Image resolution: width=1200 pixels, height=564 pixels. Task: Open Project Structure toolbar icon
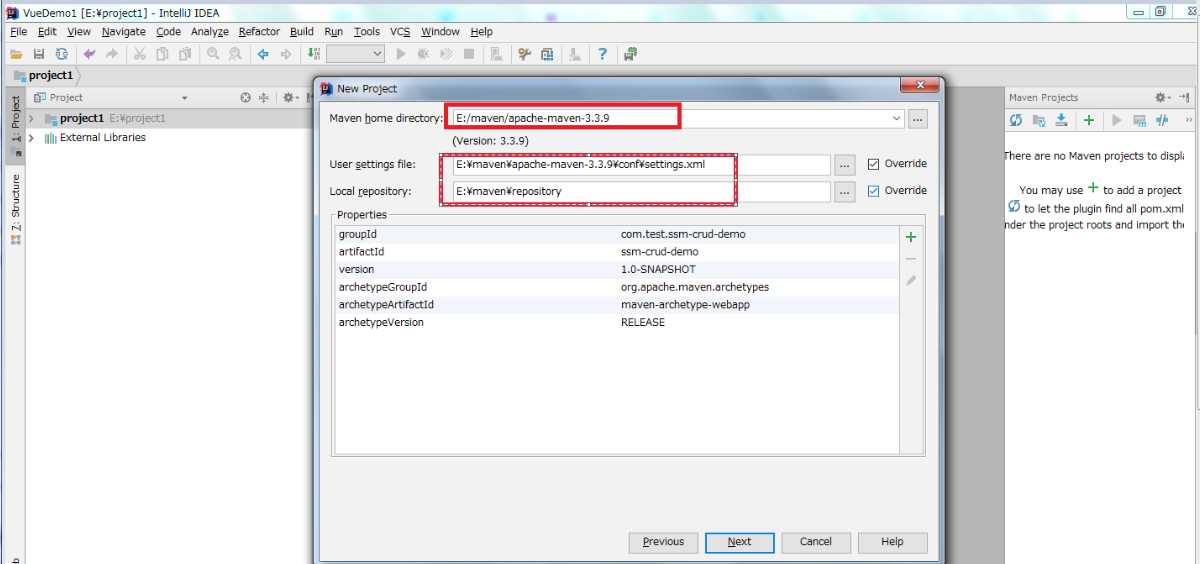click(x=547, y=54)
